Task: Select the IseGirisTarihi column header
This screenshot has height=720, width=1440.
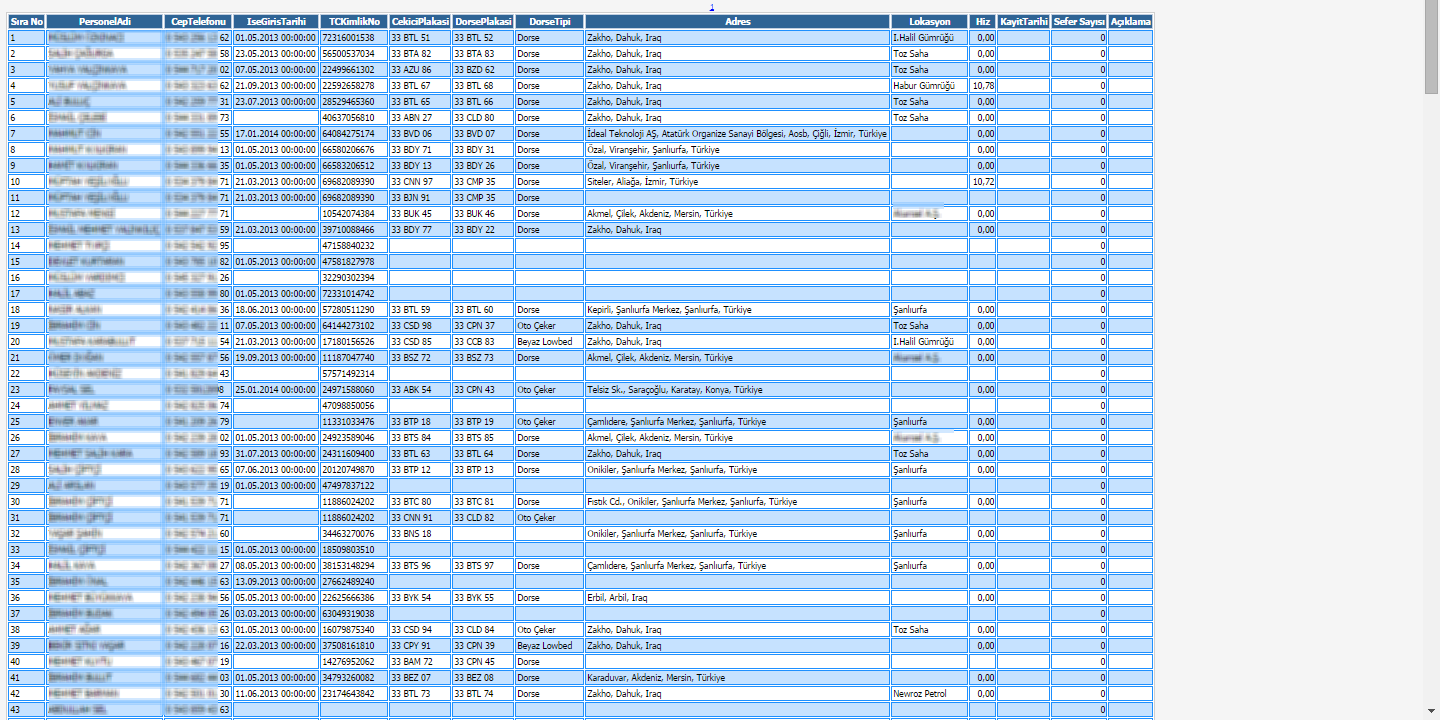Action: [x=276, y=22]
